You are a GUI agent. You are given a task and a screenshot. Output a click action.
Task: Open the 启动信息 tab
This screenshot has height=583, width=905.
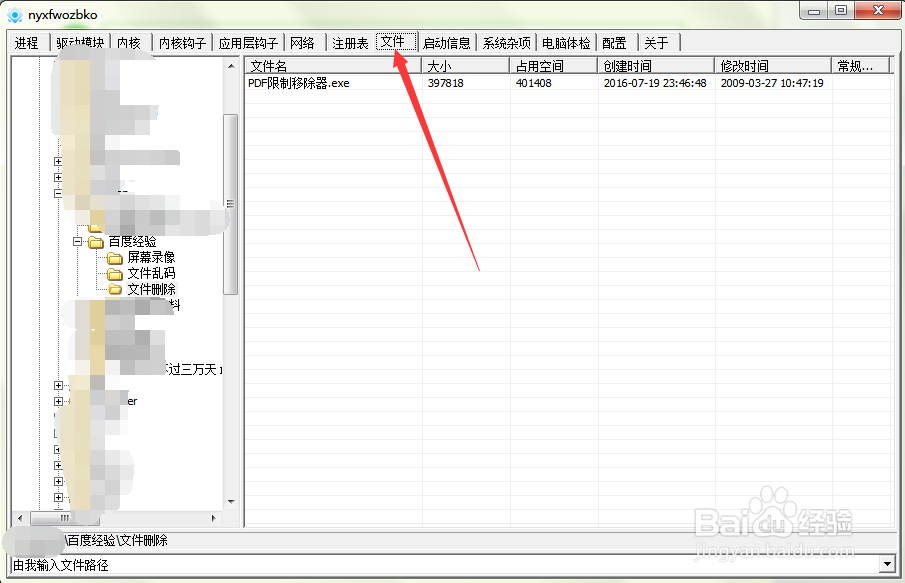(447, 43)
